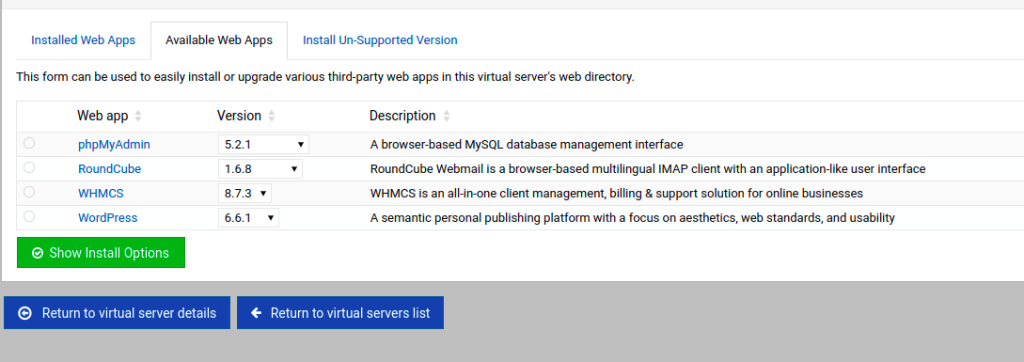Click the form explanation text about third-party web apps
Viewport: 1024px width, 362px height.
[x=325, y=77]
